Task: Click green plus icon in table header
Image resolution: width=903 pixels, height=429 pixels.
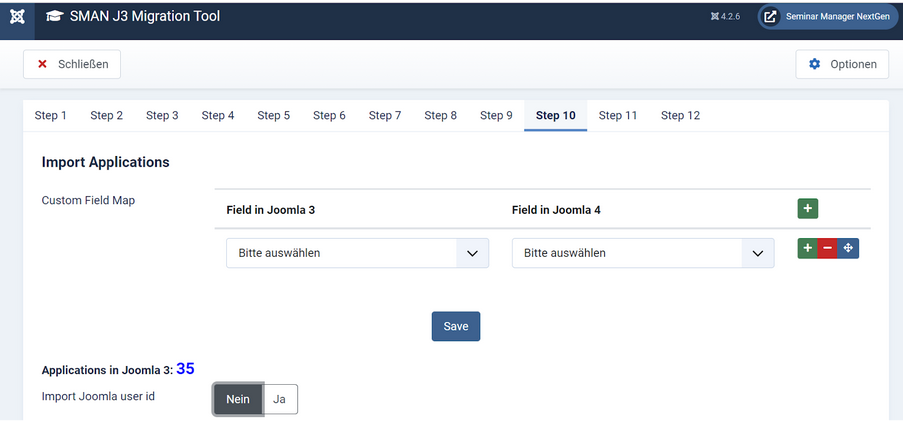Action: pos(808,209)
